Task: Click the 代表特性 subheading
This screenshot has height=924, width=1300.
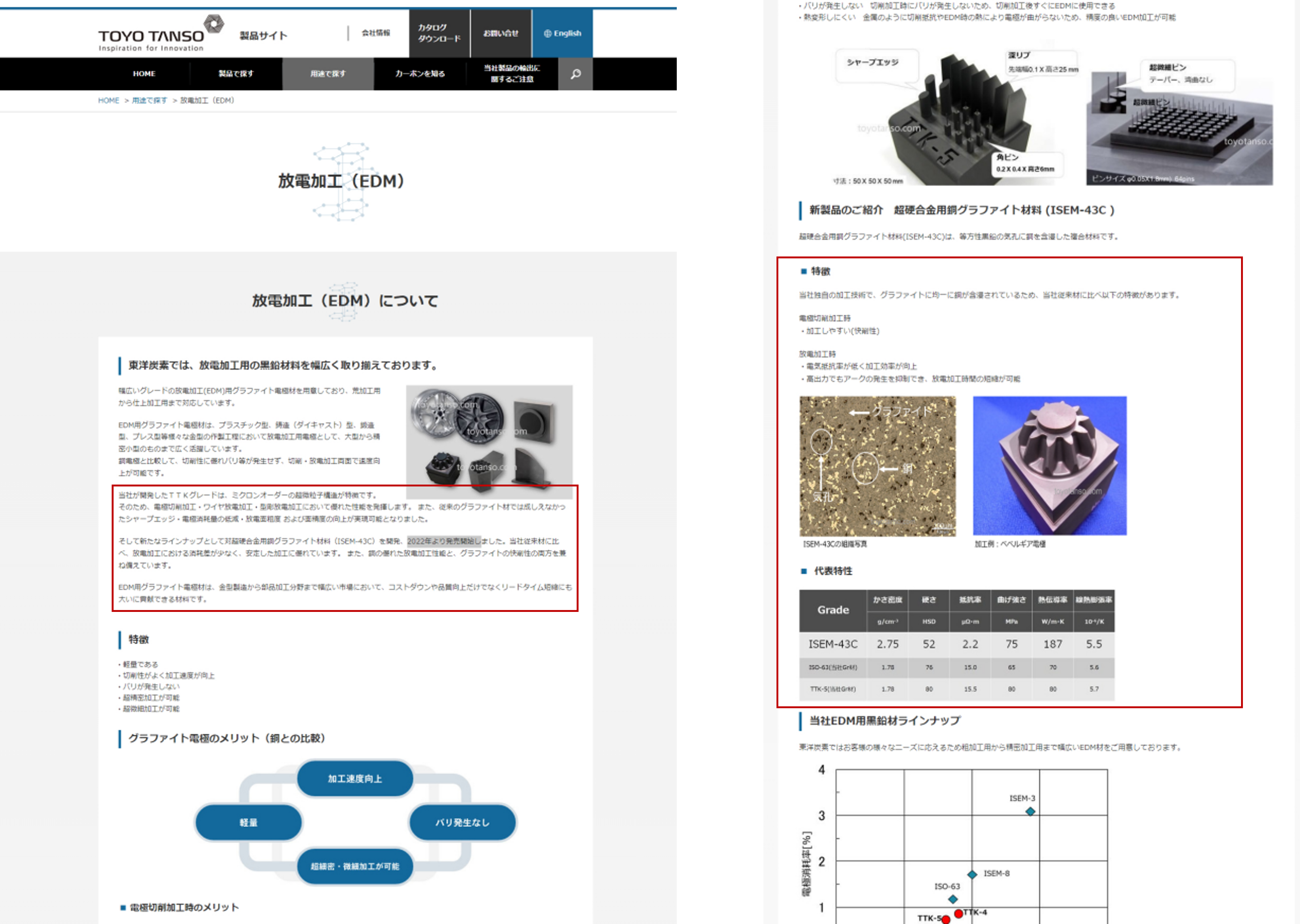Action: (x=833, y=571)
